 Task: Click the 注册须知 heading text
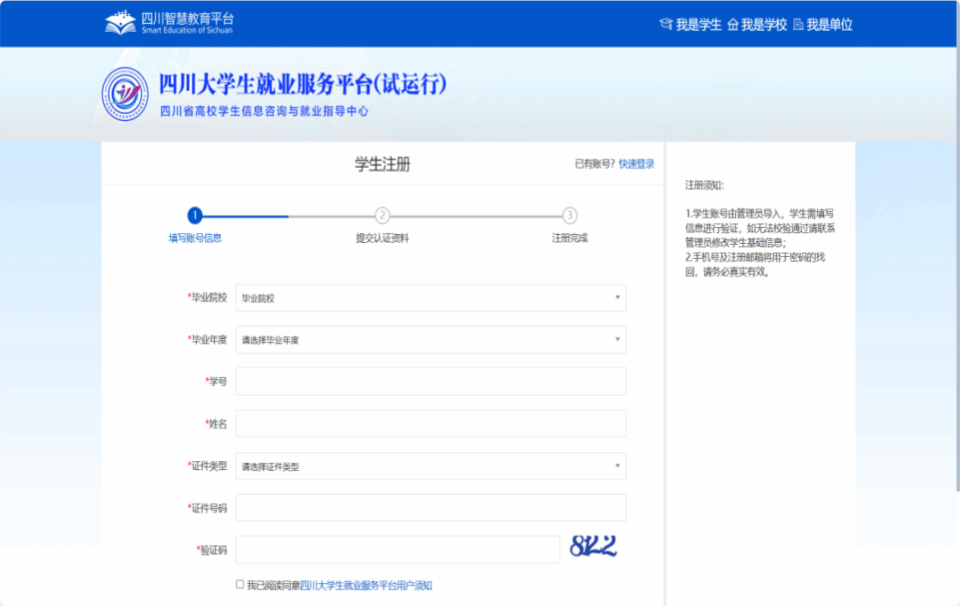point(705,185)
